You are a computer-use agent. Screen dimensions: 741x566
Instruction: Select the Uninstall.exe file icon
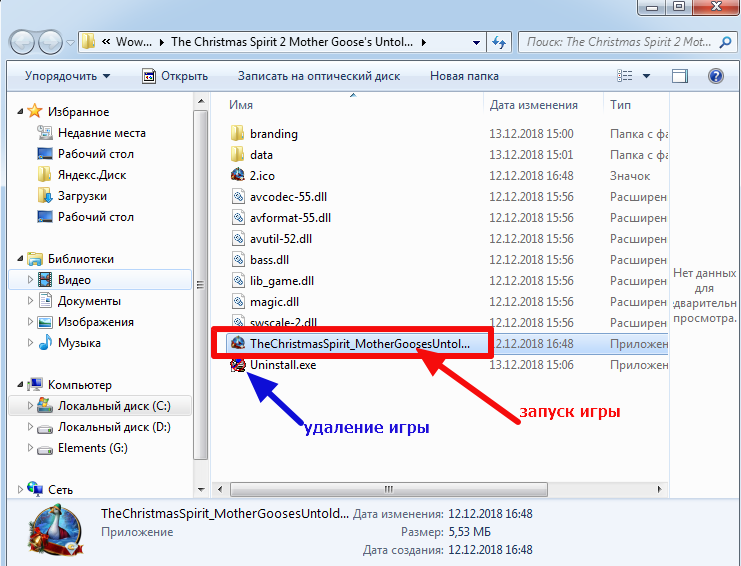[x=238, y=365]
